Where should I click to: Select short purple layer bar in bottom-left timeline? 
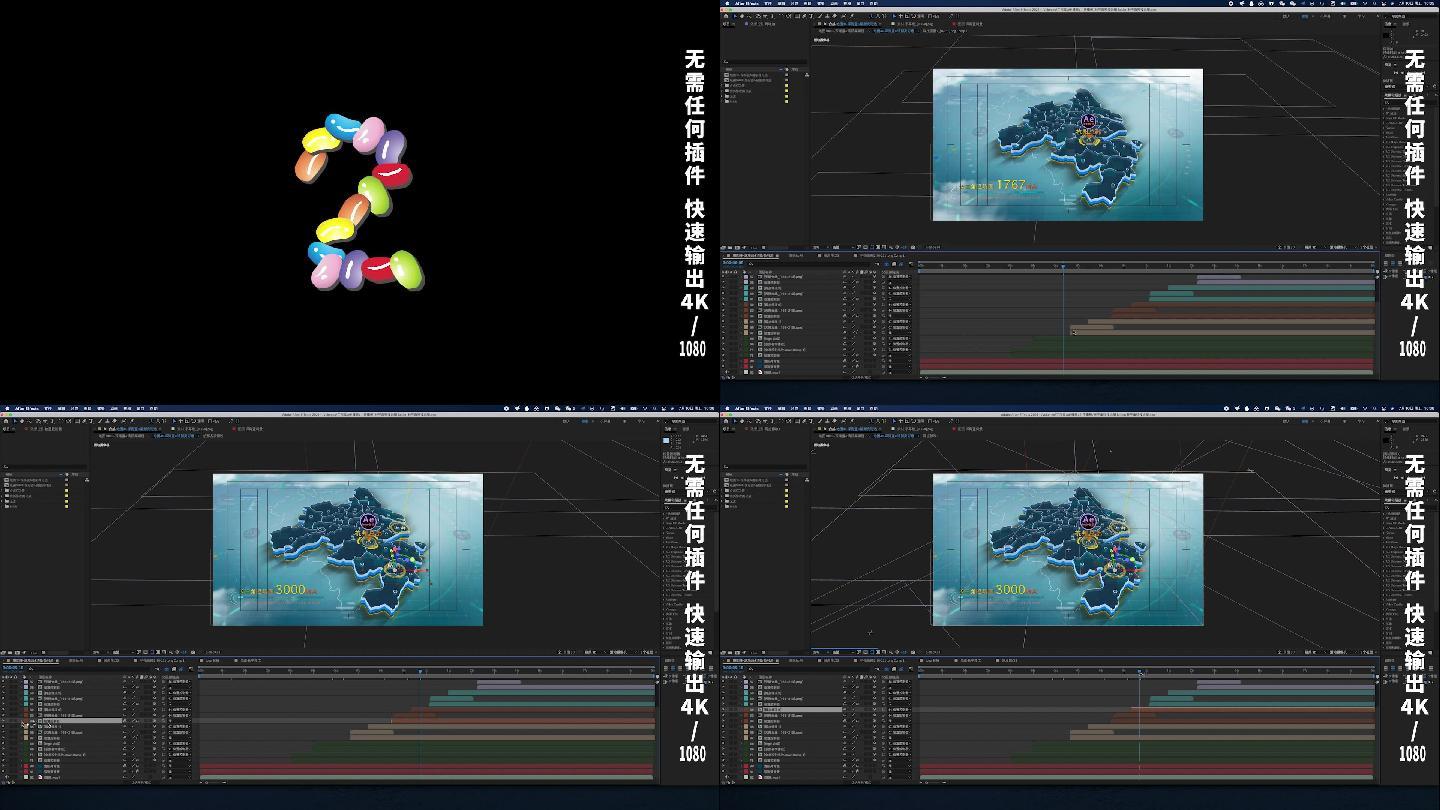(x=498, y=682)
